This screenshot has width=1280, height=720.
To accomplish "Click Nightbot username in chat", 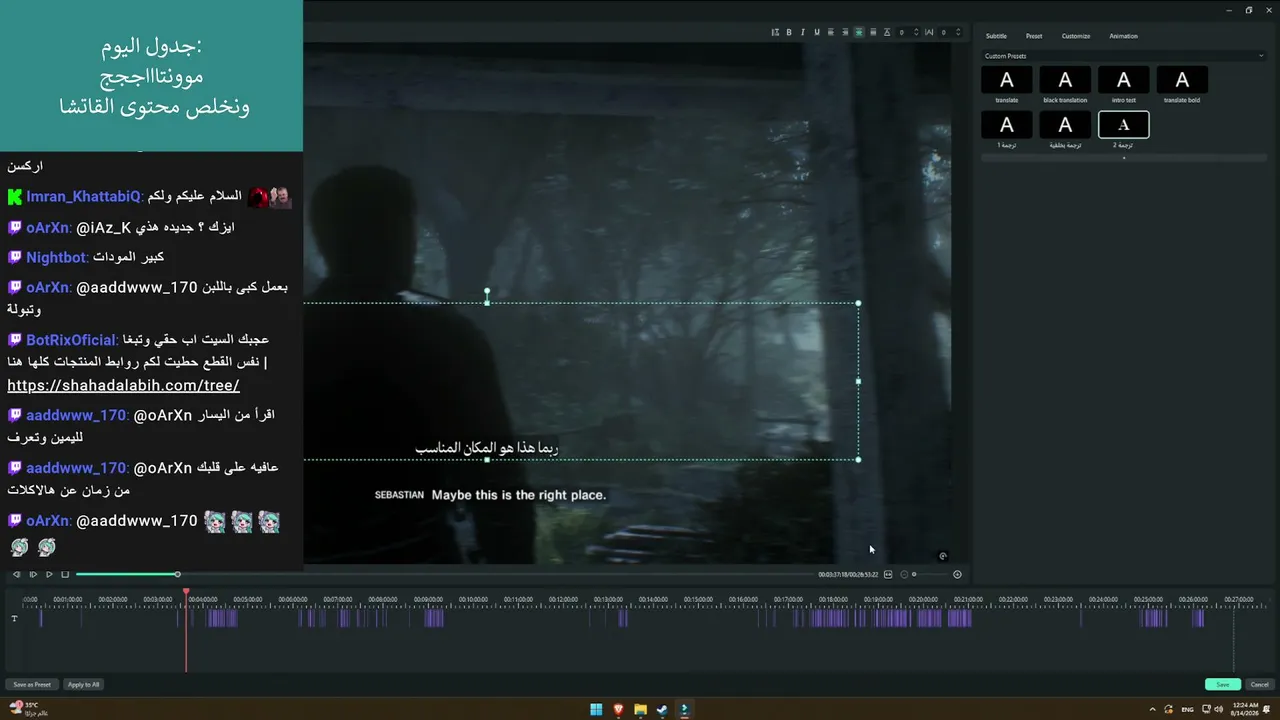I will [56, 257].
